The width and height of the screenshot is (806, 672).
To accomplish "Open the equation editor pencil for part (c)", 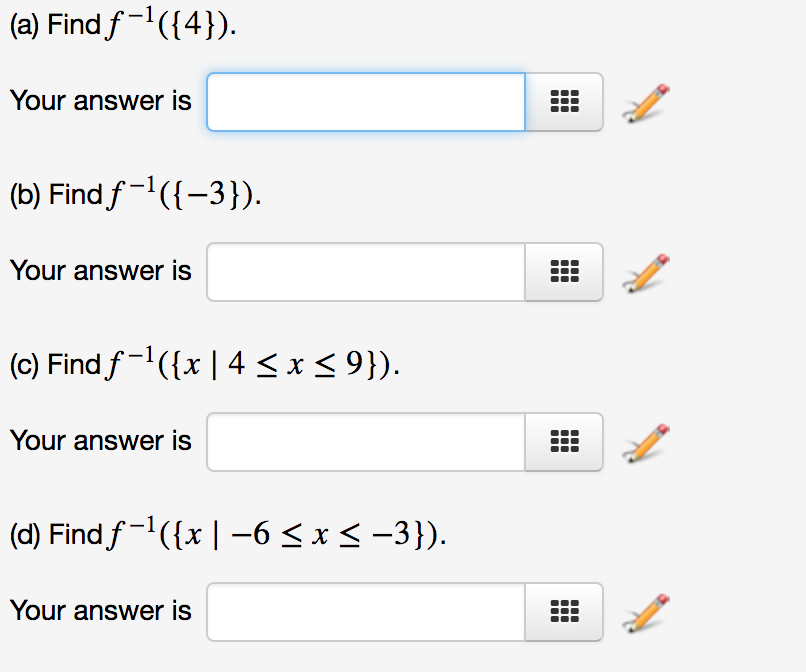I will [645, 441].
